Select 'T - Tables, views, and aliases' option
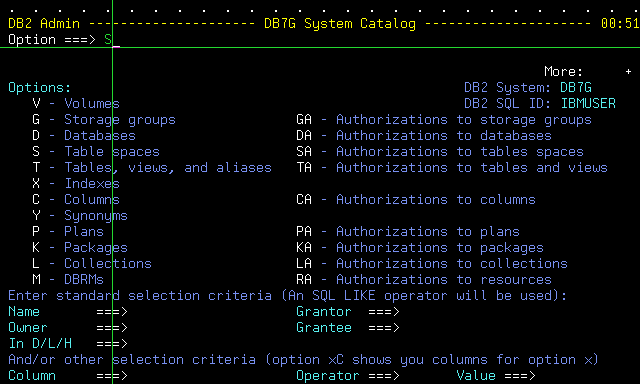 click(152, 167)
